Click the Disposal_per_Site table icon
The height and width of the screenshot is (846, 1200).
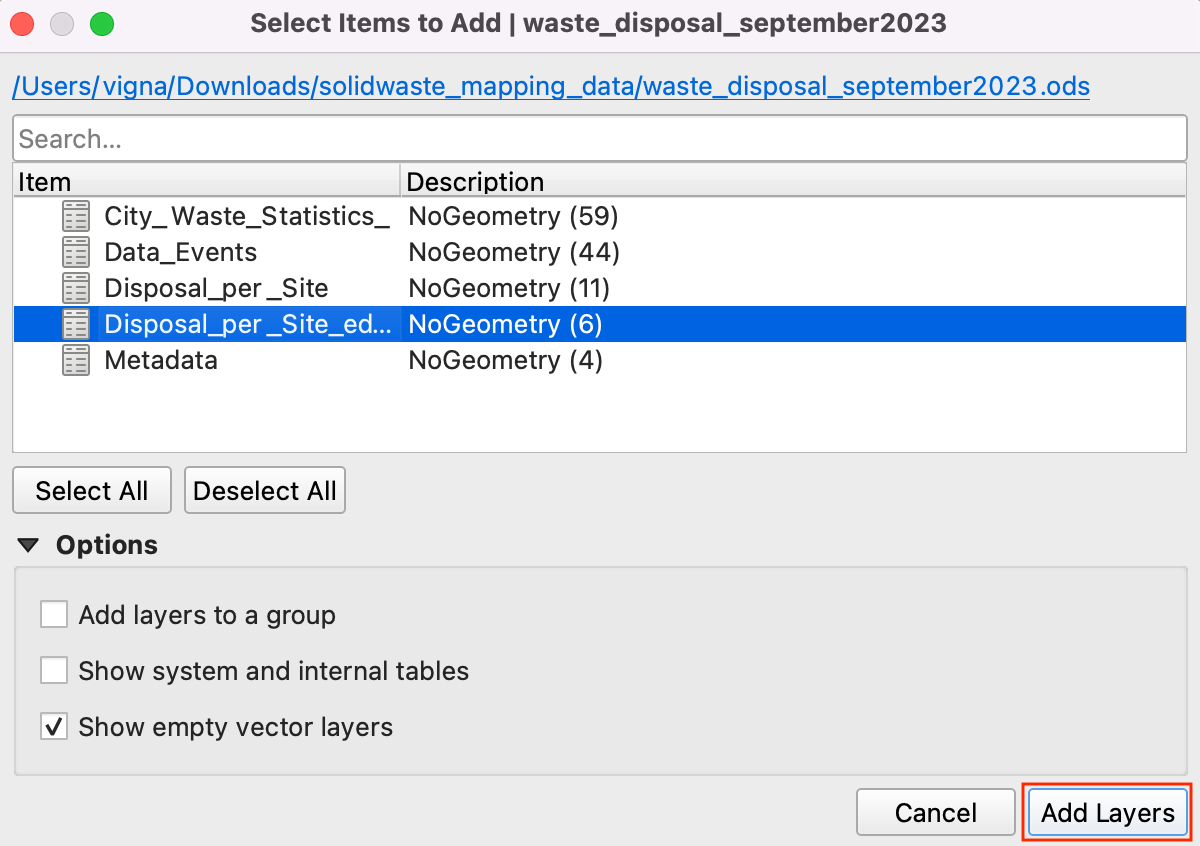click(x=76, y=288)
